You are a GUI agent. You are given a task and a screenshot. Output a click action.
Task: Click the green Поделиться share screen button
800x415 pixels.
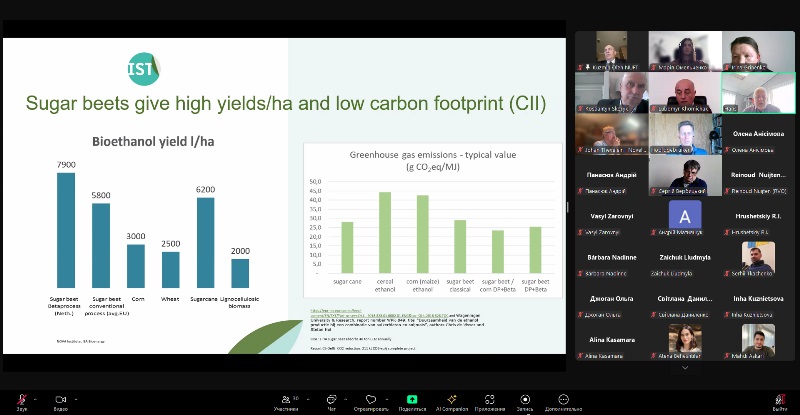tap(412, 402)
